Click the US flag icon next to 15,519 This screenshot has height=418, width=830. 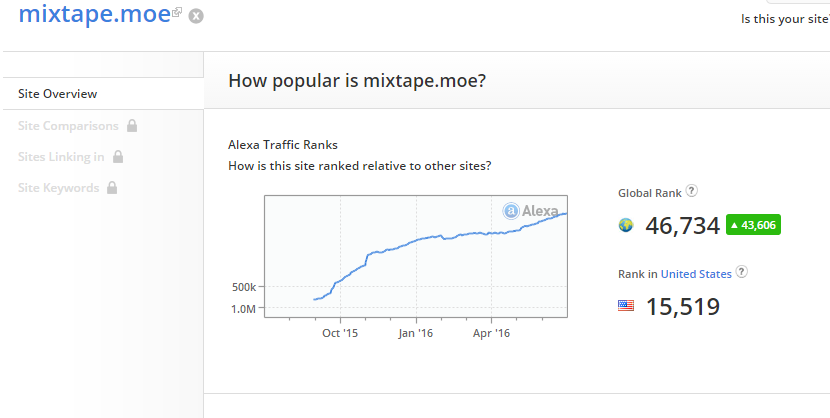coord(626,305)
